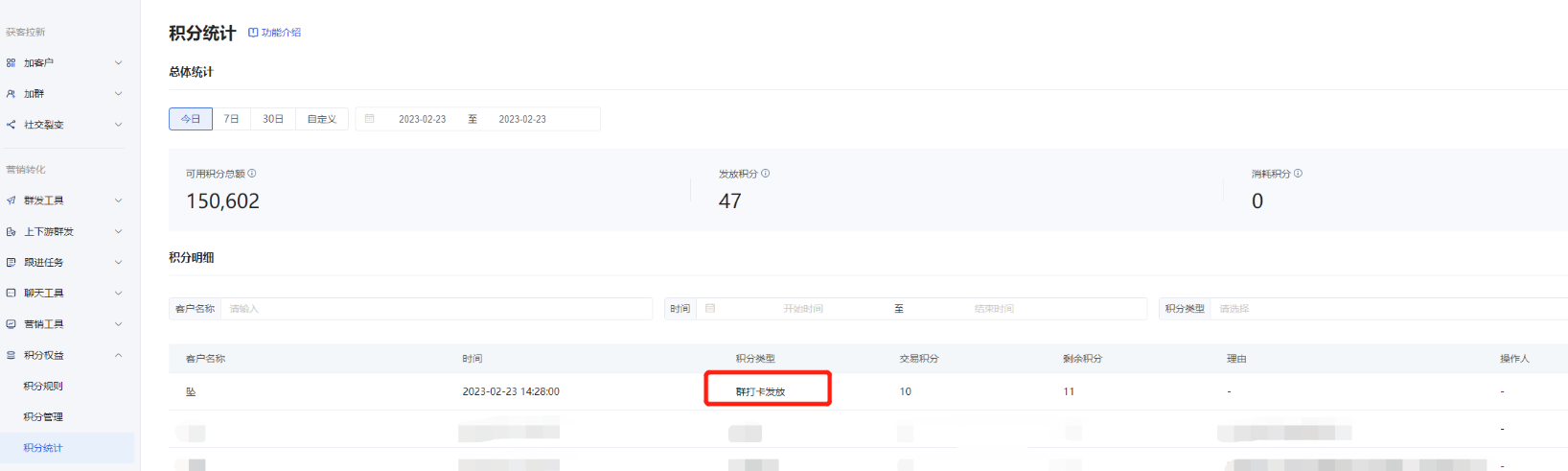The width and height of the screenshot is (1568, 471).
Task: Open the 功能介绍 link
Action: (x=281, y=33)
